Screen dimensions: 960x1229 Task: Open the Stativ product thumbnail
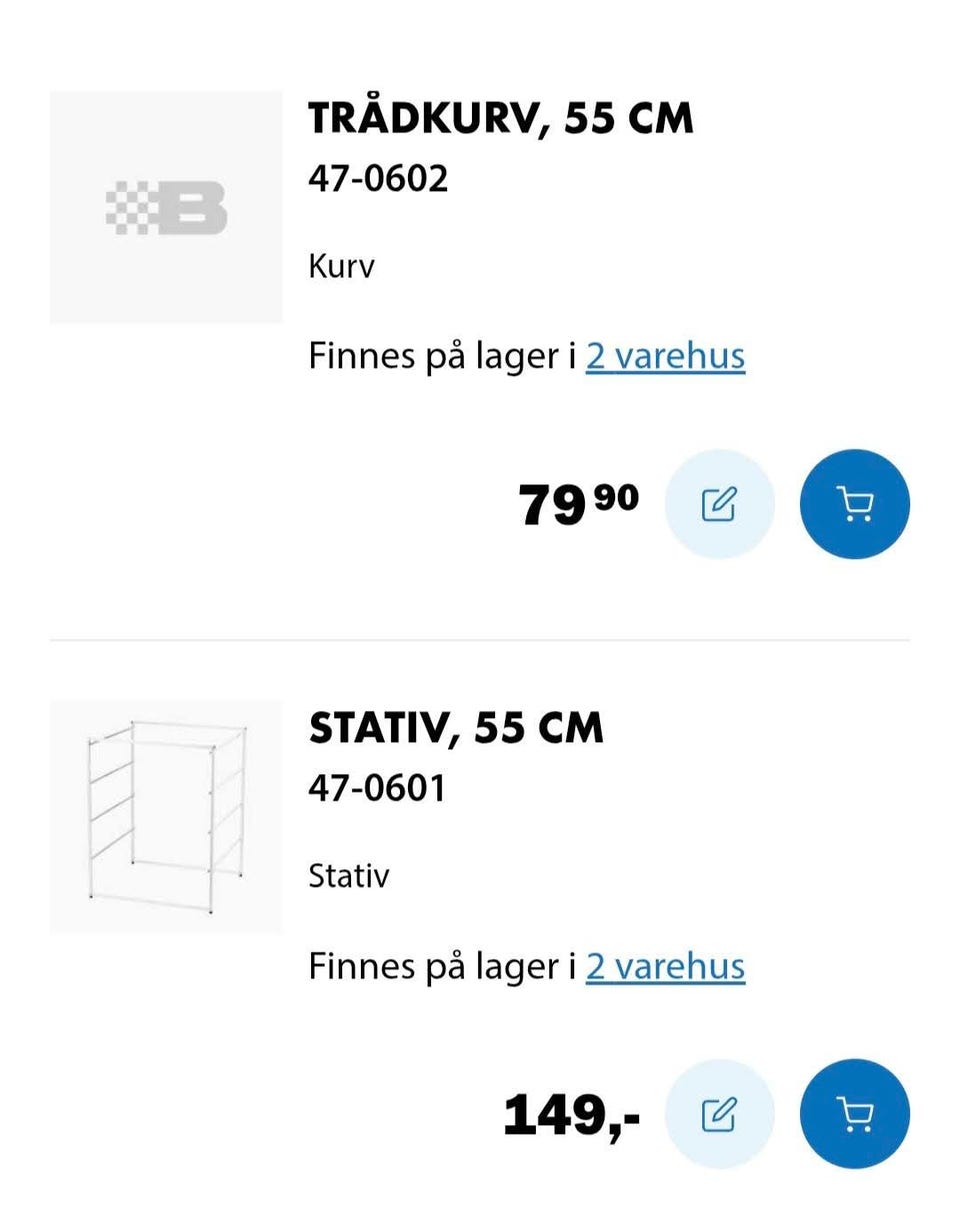click(166, 816)
